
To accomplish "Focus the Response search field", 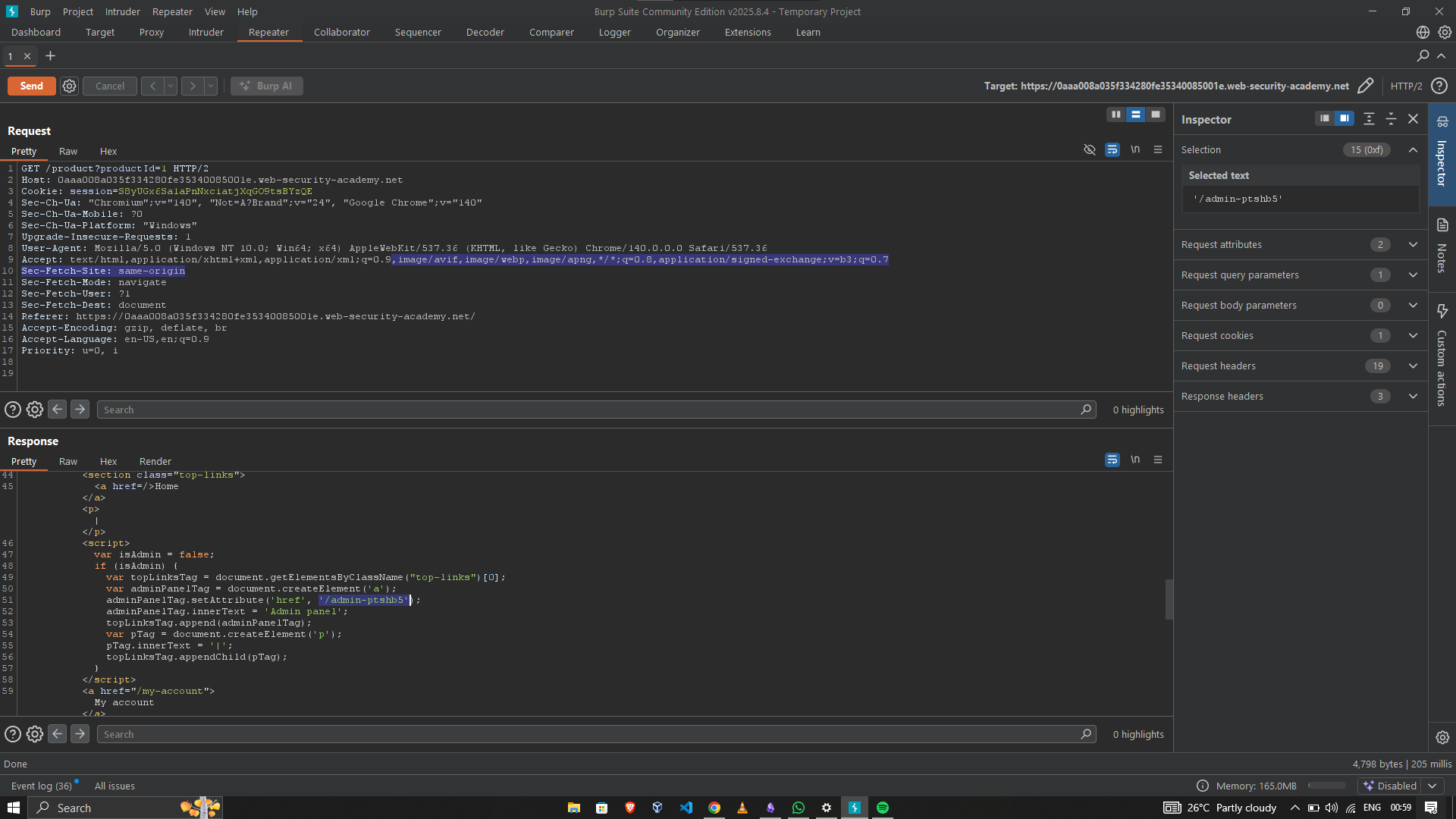I will (596, 735).
